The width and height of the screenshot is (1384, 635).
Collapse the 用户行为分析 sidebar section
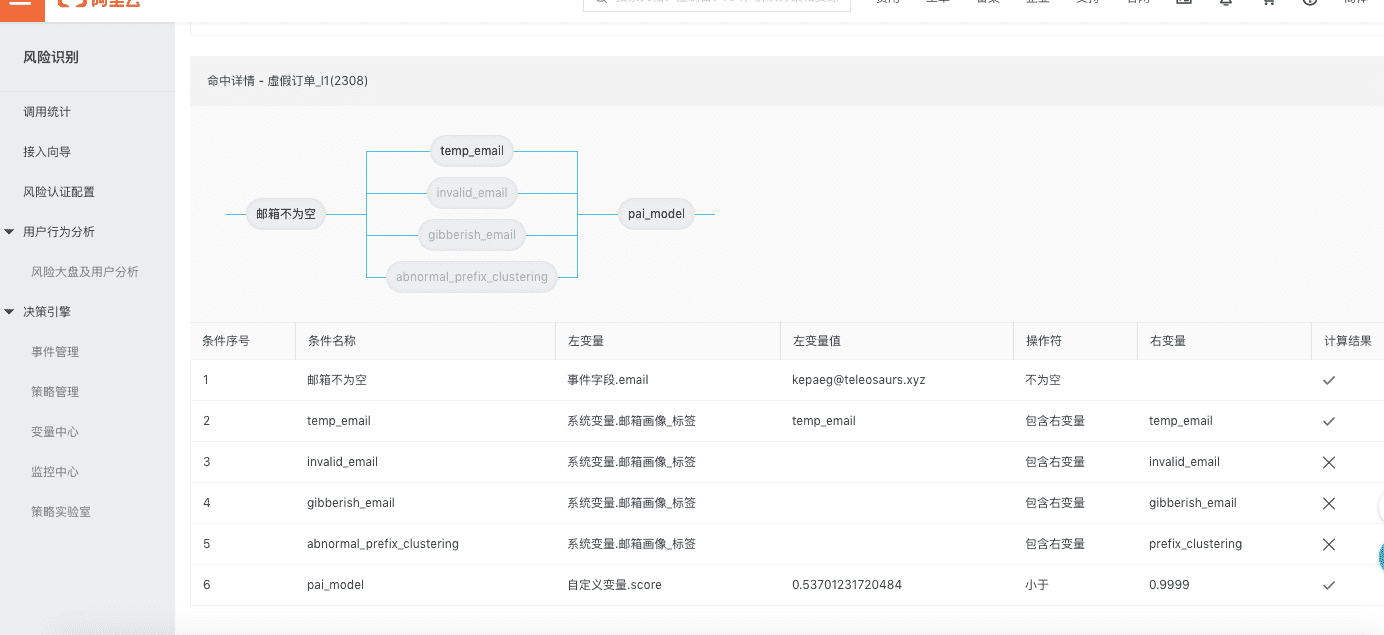point(10,232)
